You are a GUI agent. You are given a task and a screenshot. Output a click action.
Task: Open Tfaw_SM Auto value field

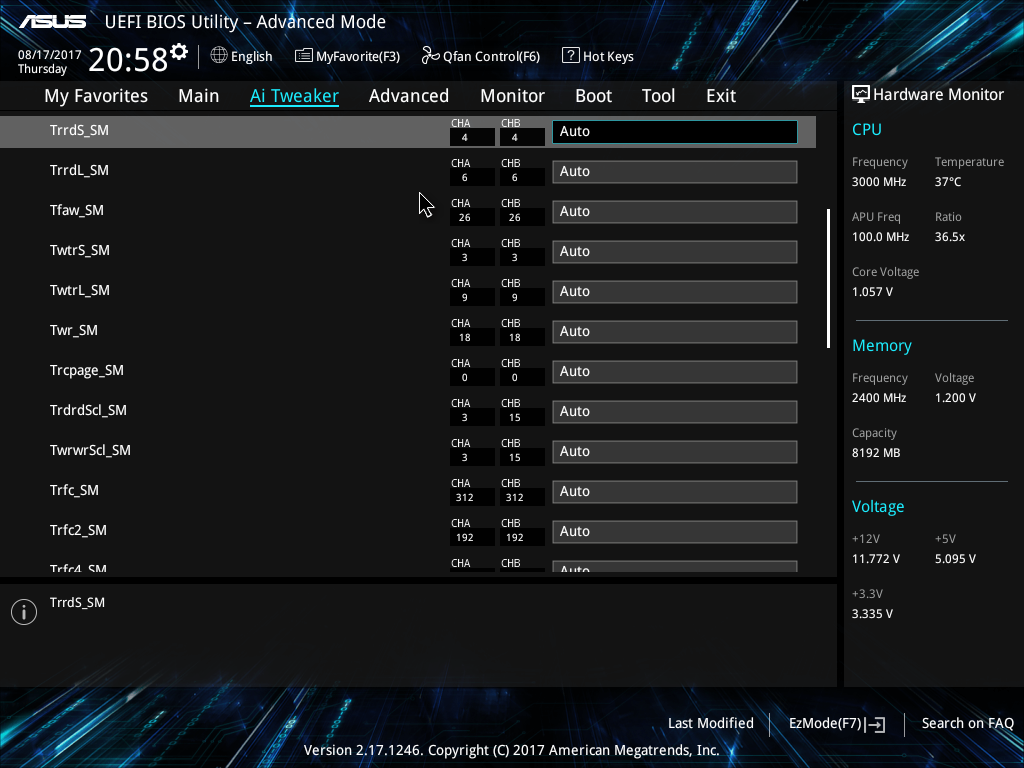[675, 212]
